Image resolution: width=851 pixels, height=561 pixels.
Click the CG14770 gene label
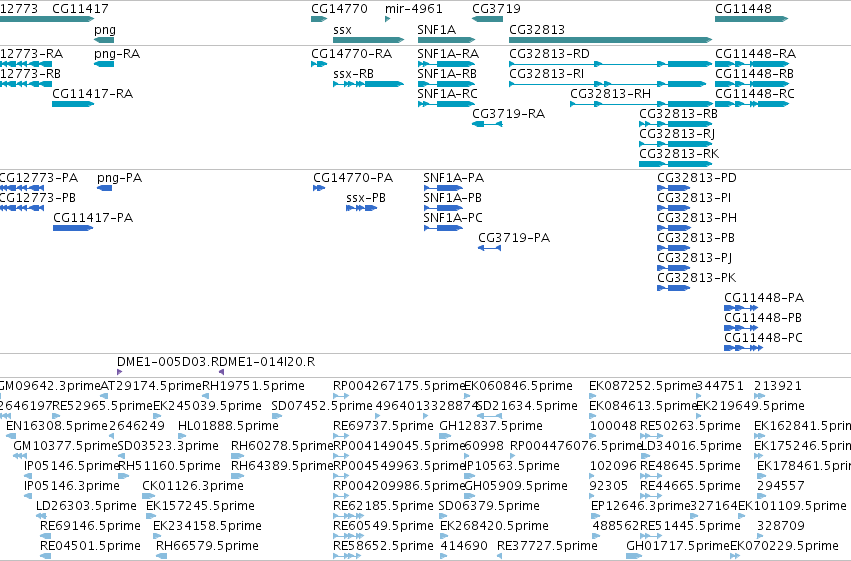pyautogui.click(x=339, y=9)
